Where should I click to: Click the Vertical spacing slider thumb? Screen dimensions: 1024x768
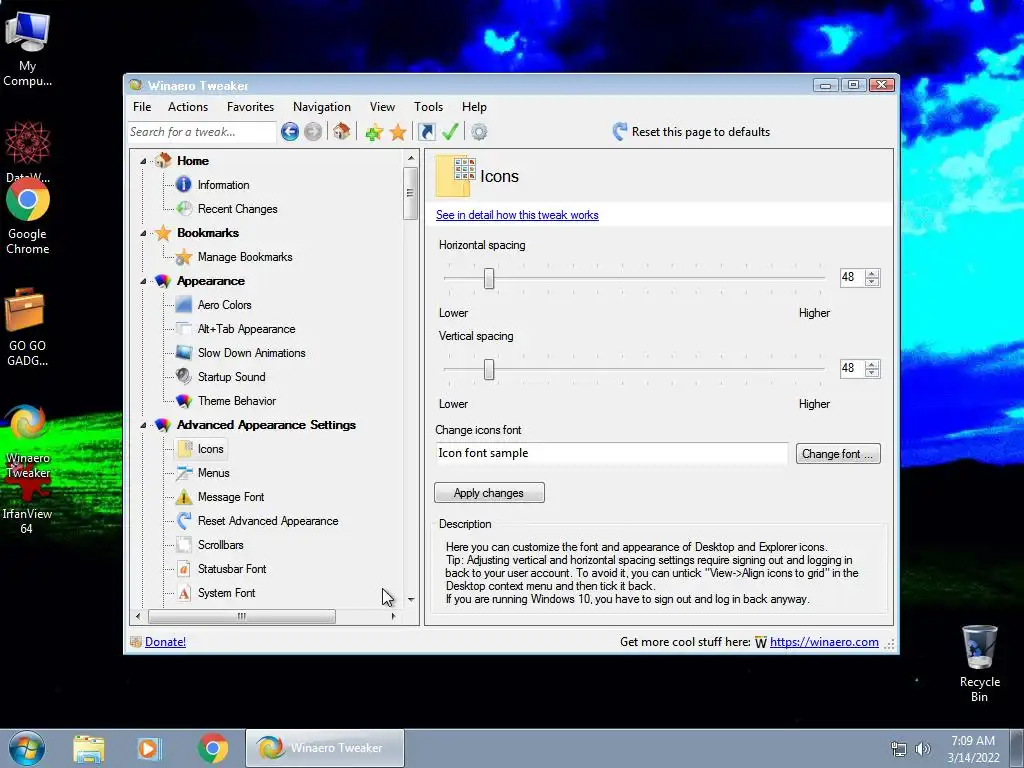[488, 370]
